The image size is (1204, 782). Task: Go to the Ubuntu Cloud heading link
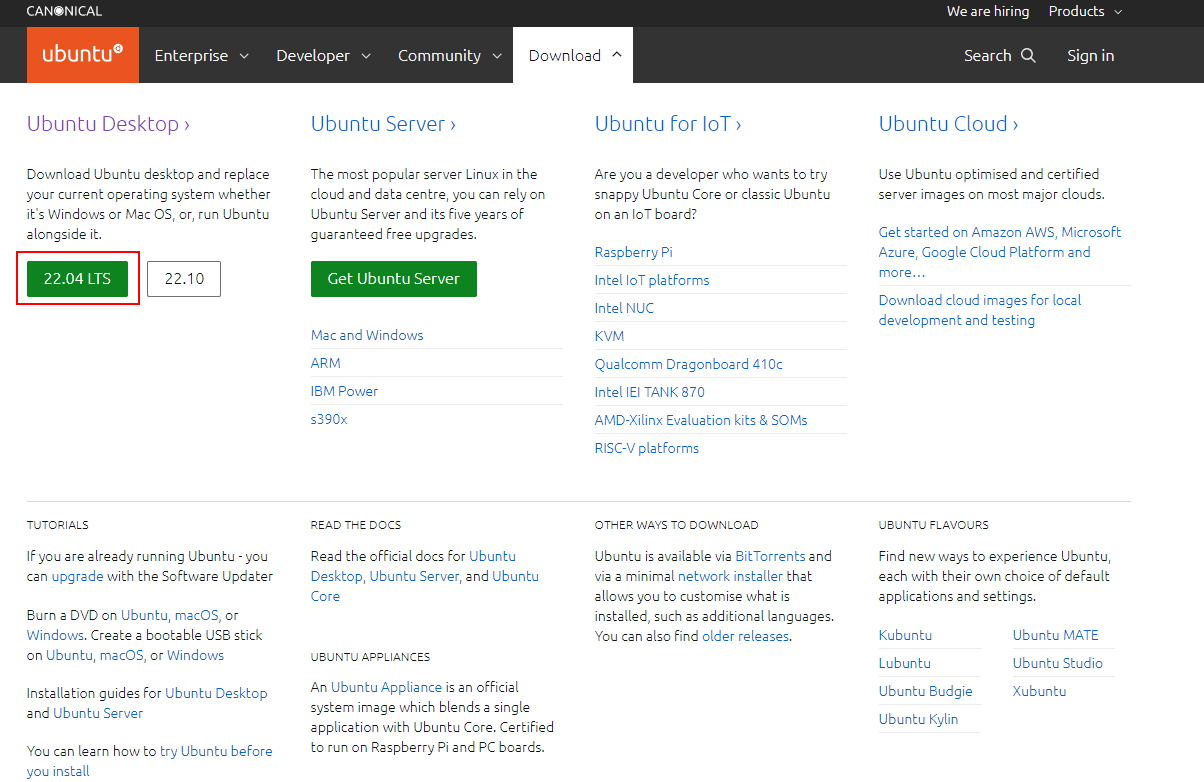coord(948,124)
